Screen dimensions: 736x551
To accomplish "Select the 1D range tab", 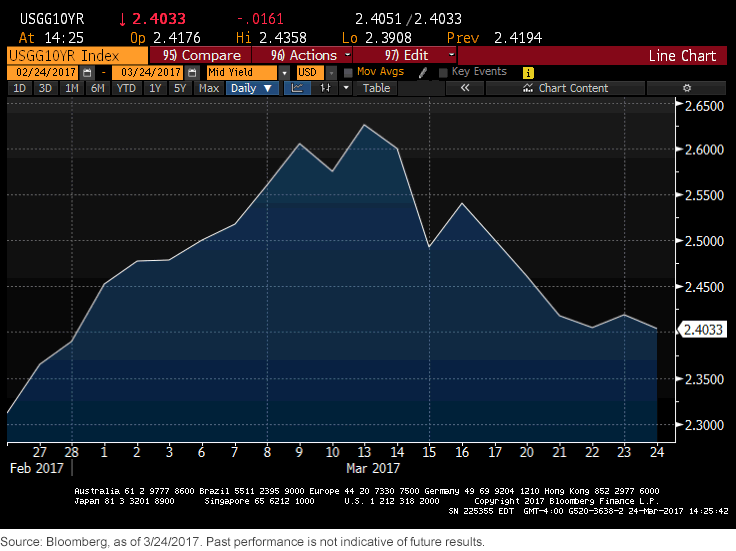I will (19, 88).
